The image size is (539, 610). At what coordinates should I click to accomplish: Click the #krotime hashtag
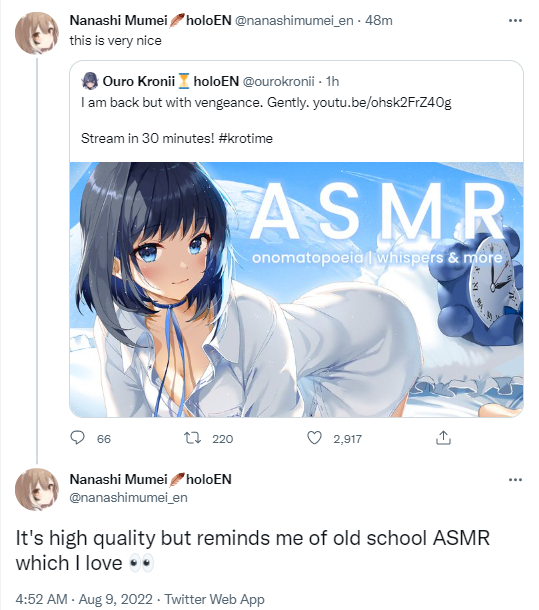click(246, 138)
